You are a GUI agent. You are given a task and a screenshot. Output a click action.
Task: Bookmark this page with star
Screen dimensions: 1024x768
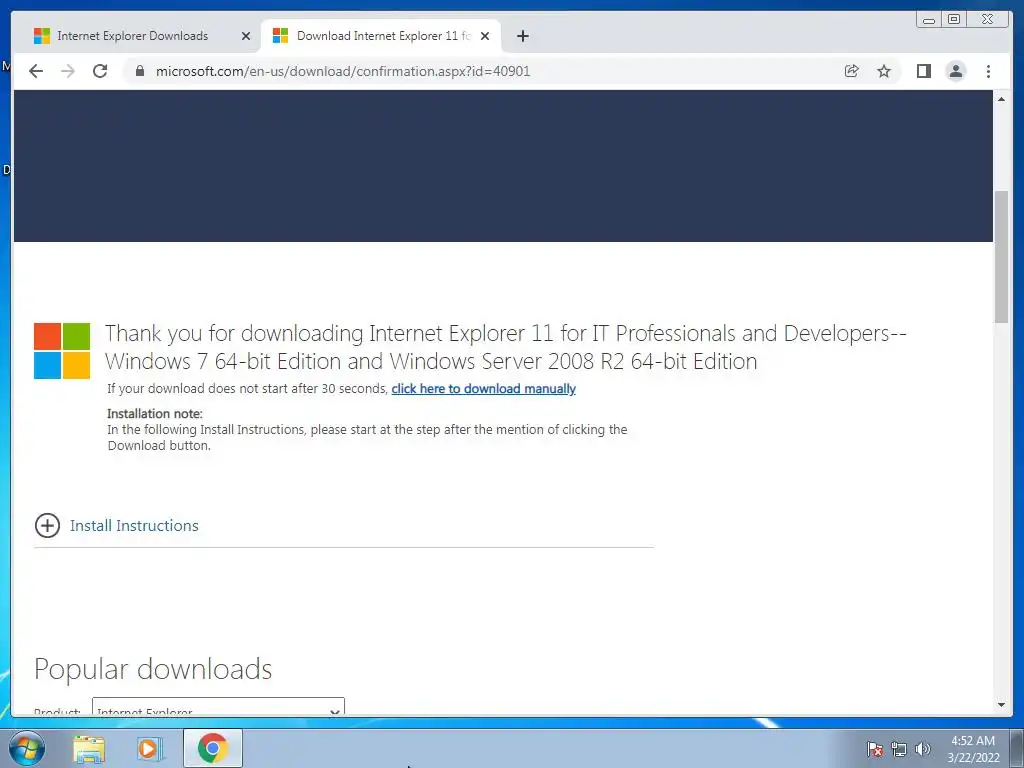[884, 71]
